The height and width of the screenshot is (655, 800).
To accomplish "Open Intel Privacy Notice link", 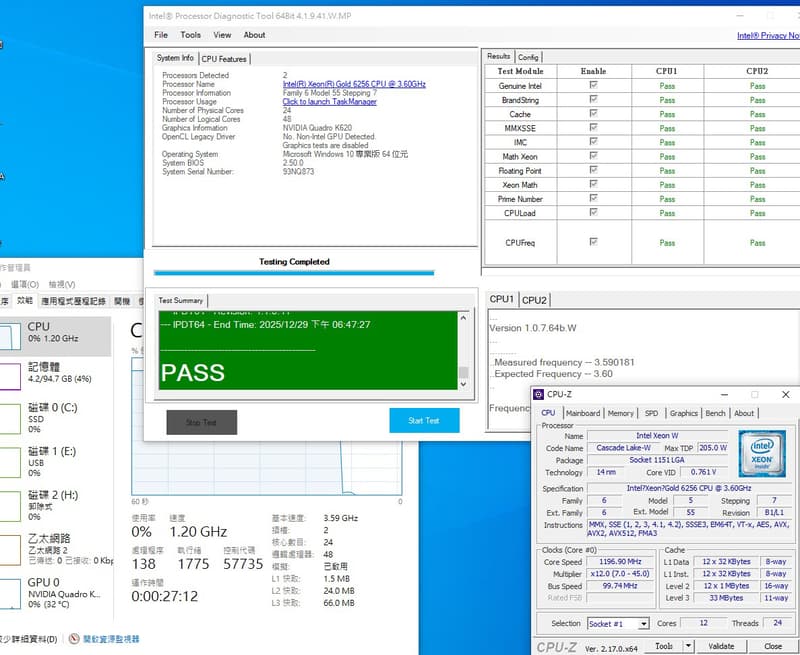I will tap(768, 35).
